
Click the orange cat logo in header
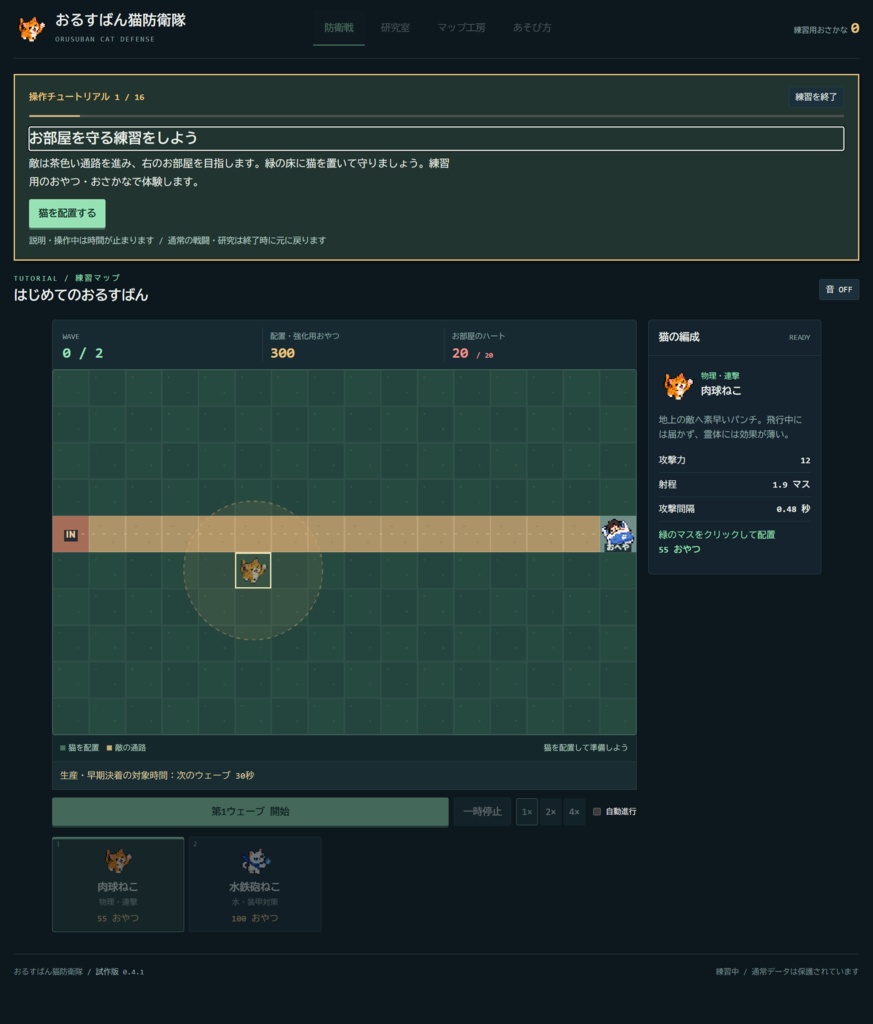[31, 29]
